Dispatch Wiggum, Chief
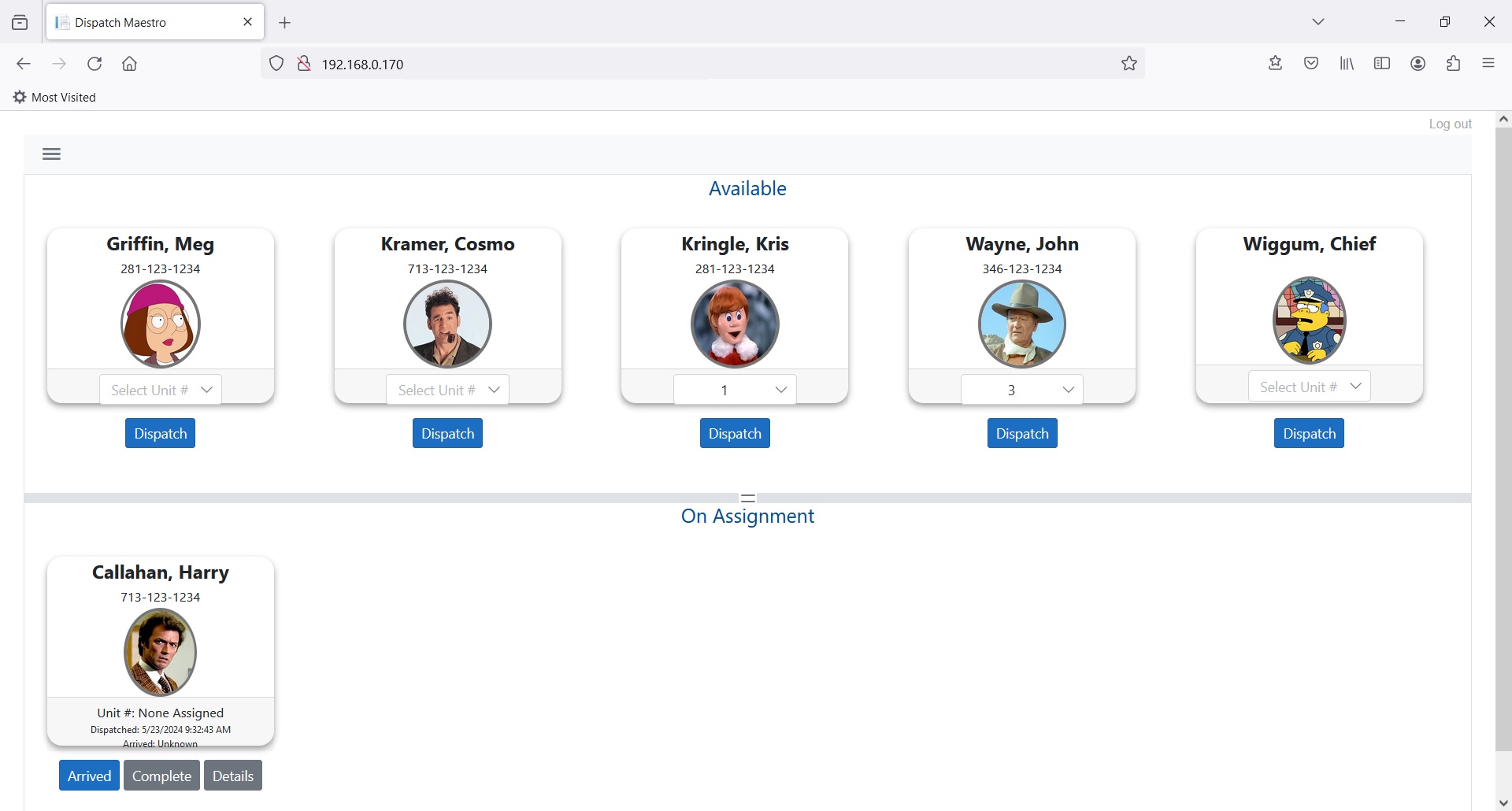This screenshot has height=811, width=1512. pyautogui.click(x=1310, y=434)
